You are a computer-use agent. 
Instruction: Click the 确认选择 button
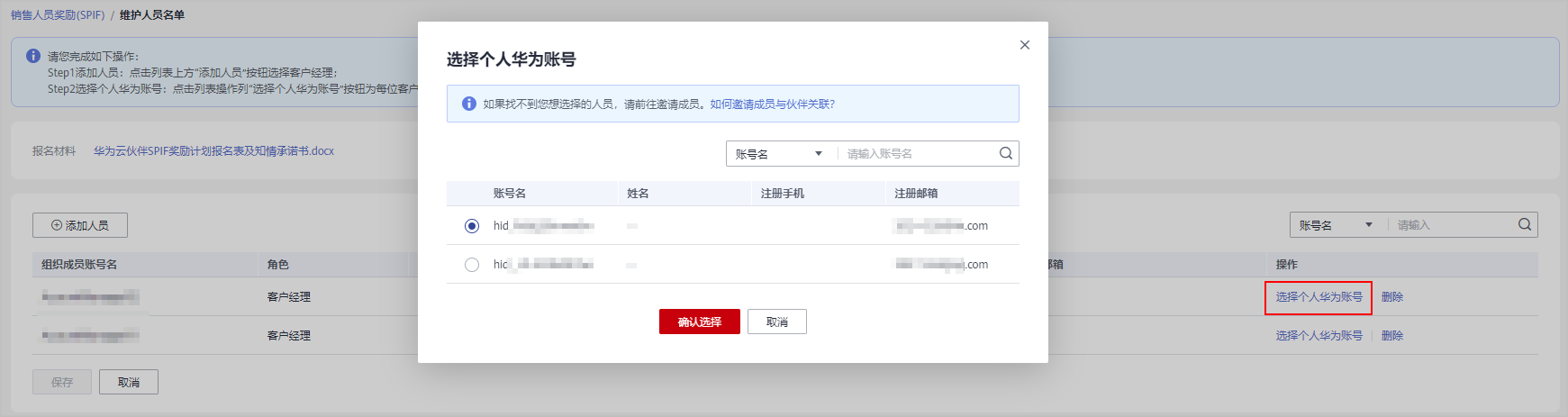click(x=699, y=322)
